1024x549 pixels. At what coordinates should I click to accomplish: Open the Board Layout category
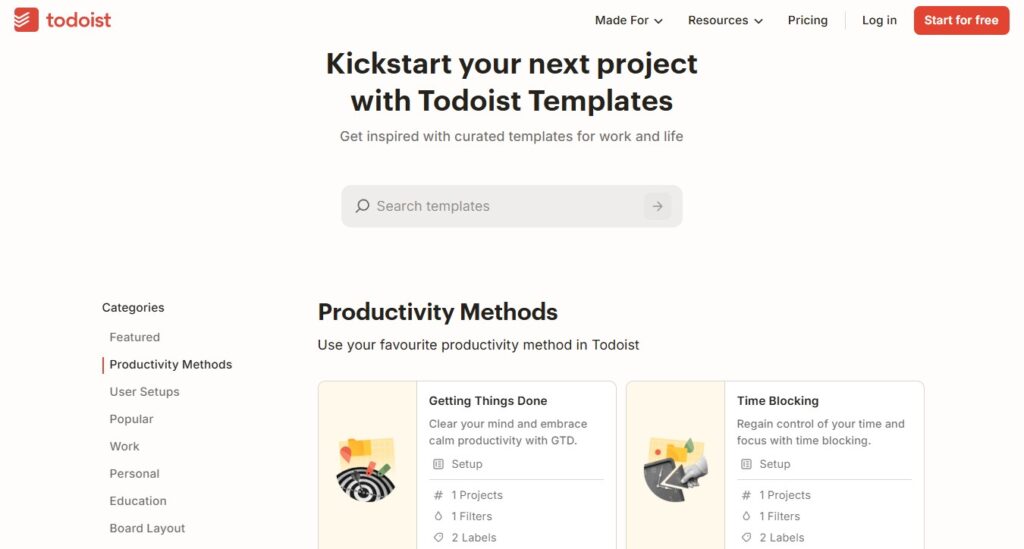147,528
